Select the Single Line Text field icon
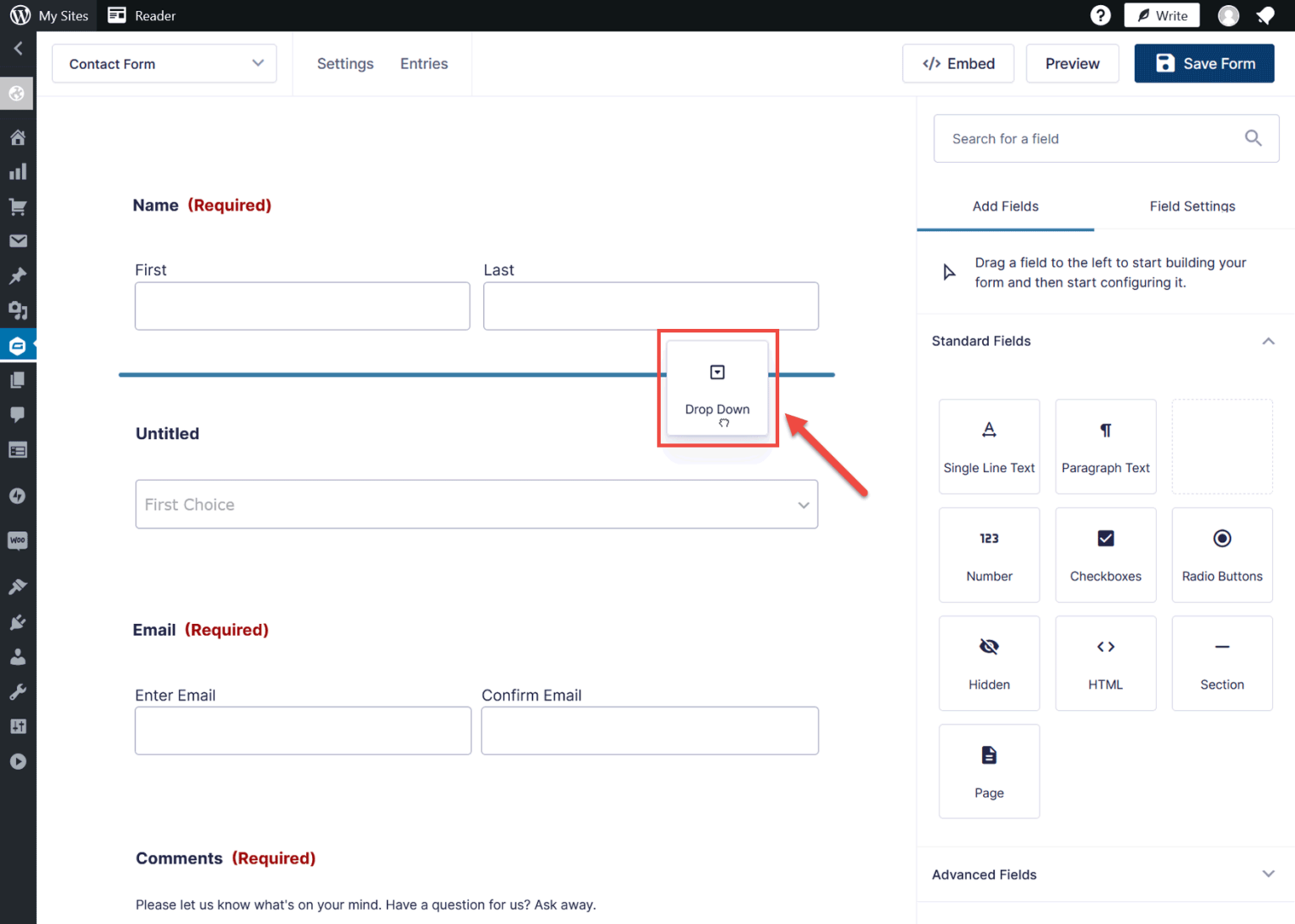This screenshot has width=1295, height=924. click(989, 446)
